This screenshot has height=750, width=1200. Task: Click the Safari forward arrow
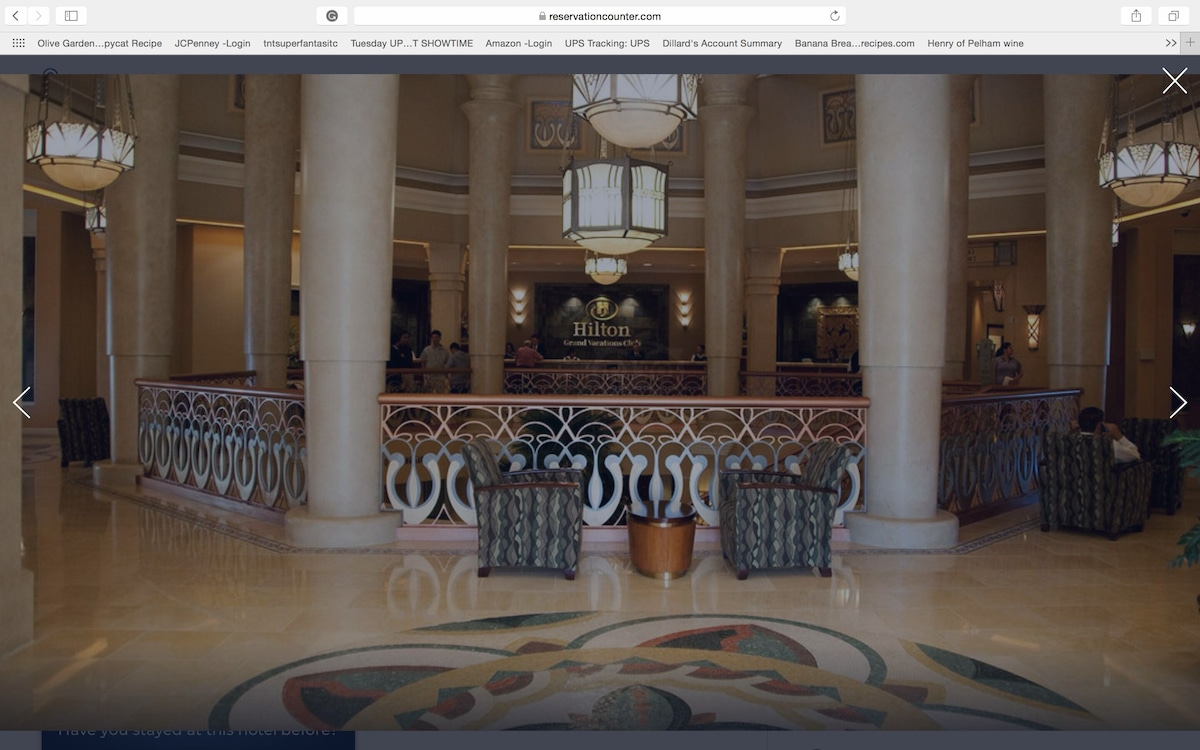click(39, 16)
